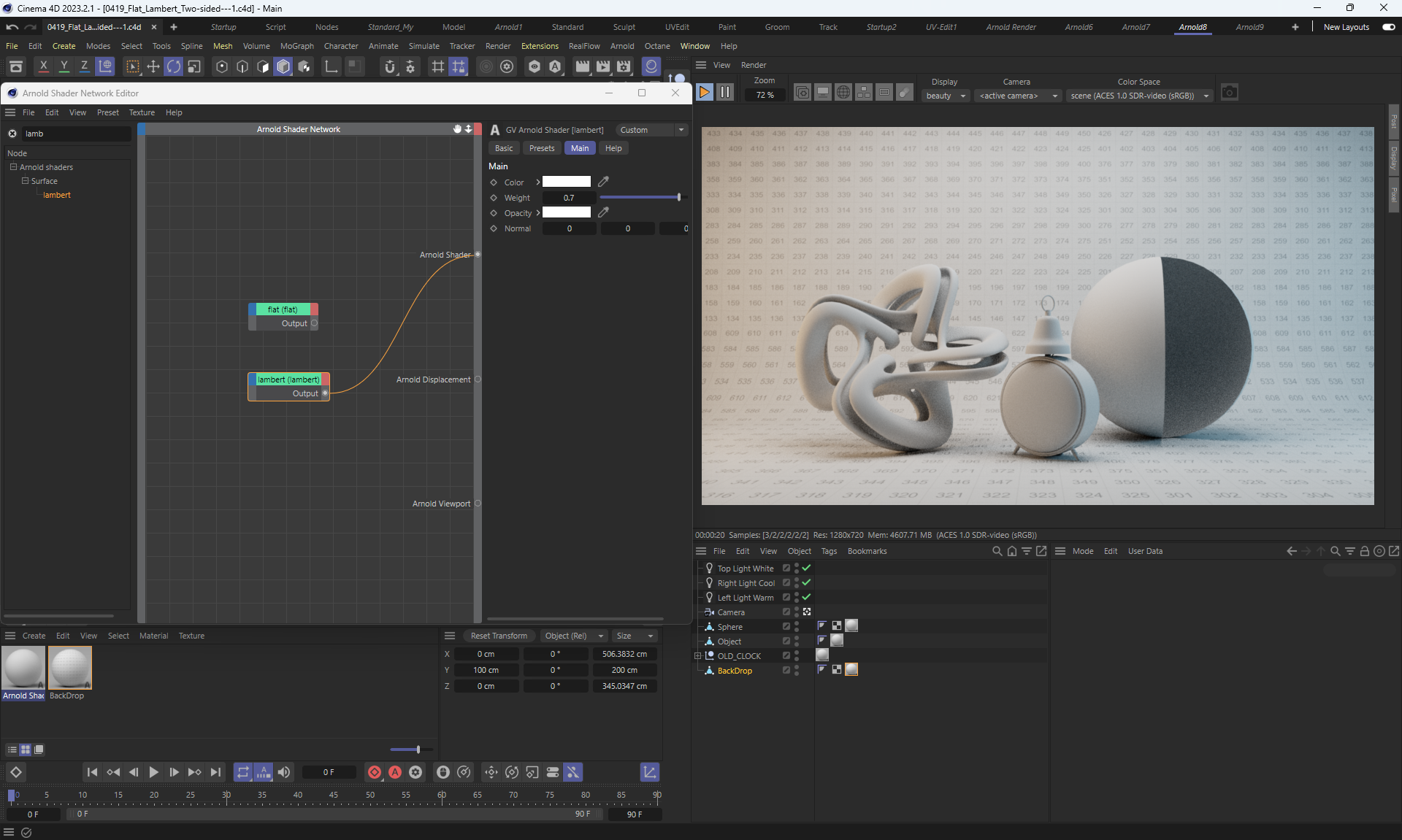
Task: Open the Display beauty dropdown
Action: (946, 96)
